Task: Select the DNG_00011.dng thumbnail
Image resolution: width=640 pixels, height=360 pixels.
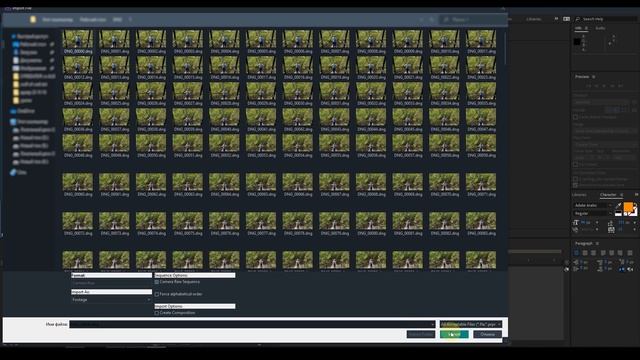Action: [481, 41]
